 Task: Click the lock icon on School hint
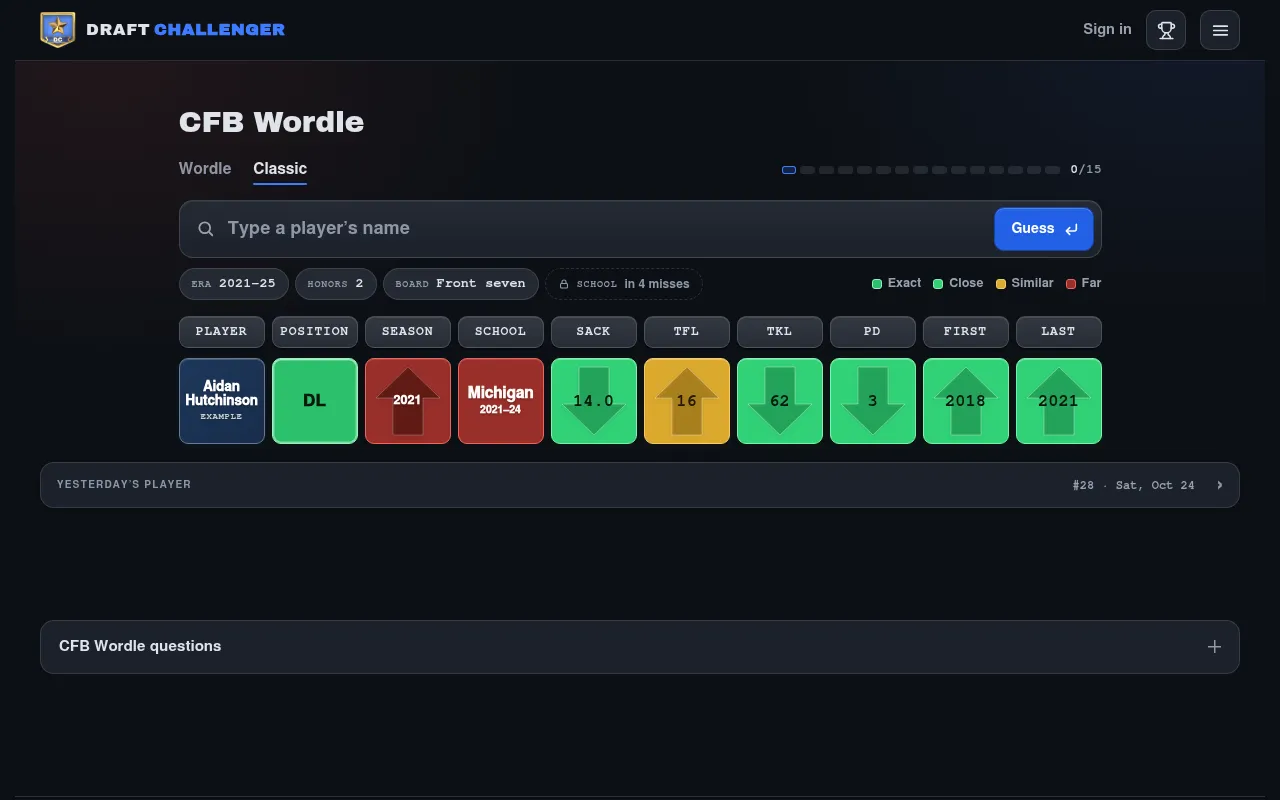tap(564, 284)
